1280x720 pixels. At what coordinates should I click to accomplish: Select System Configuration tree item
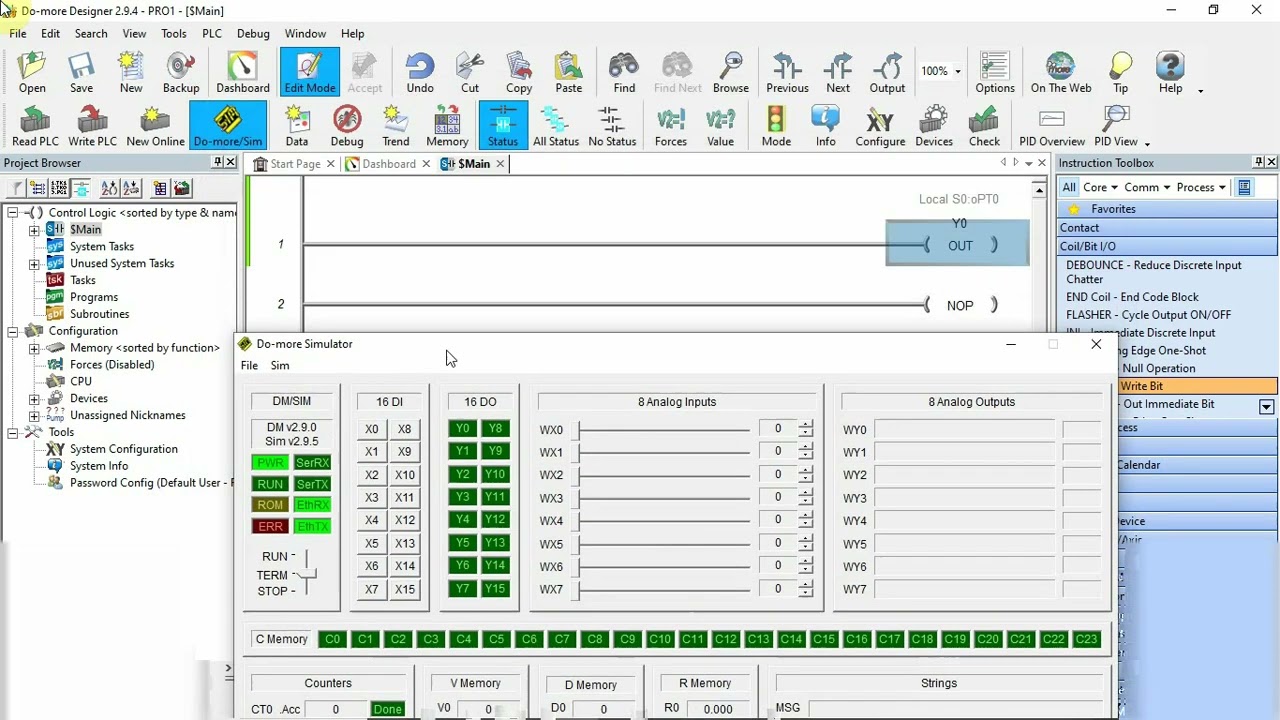click(x=124, y=450)
